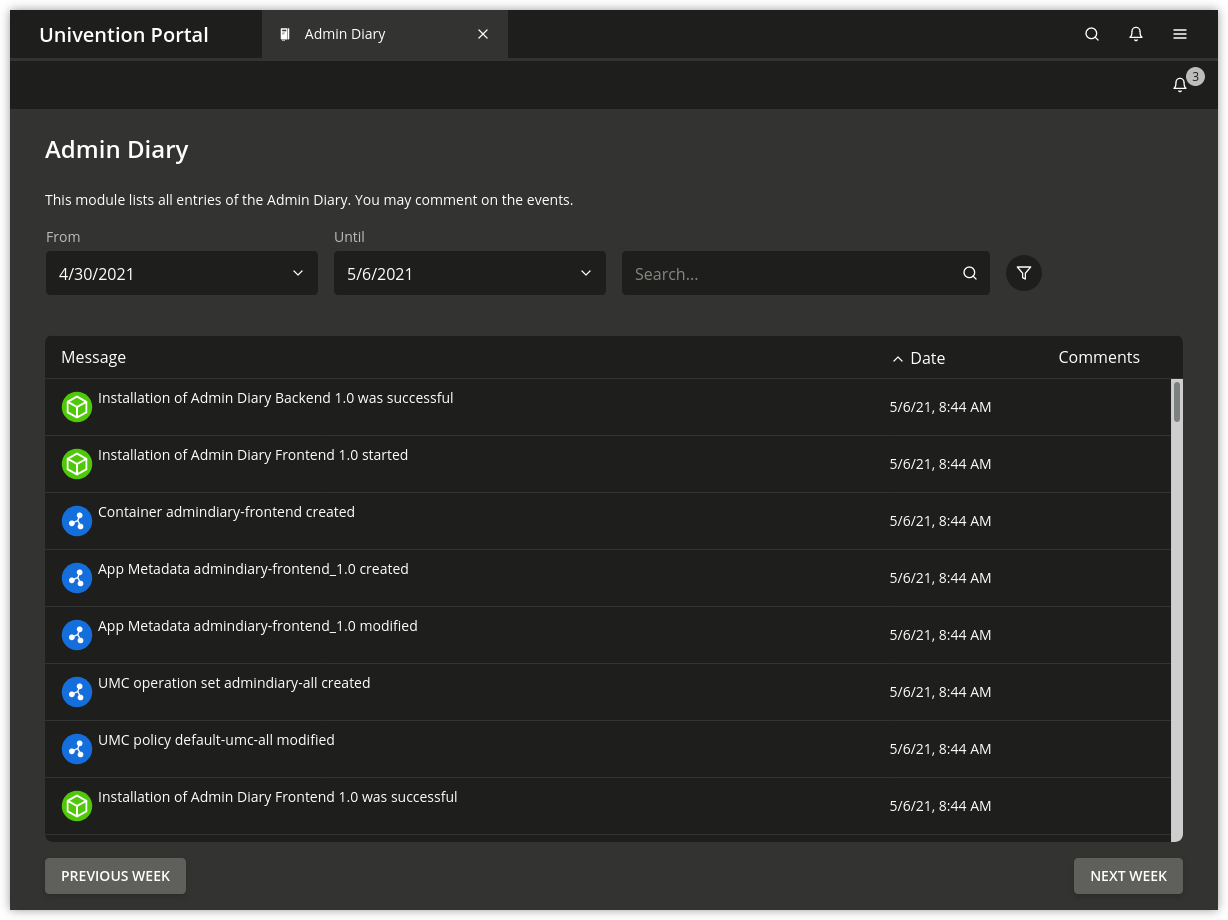
Task: Open 'UMC operation set admindiary-all created' entry
Action: [x=234, y=683]
